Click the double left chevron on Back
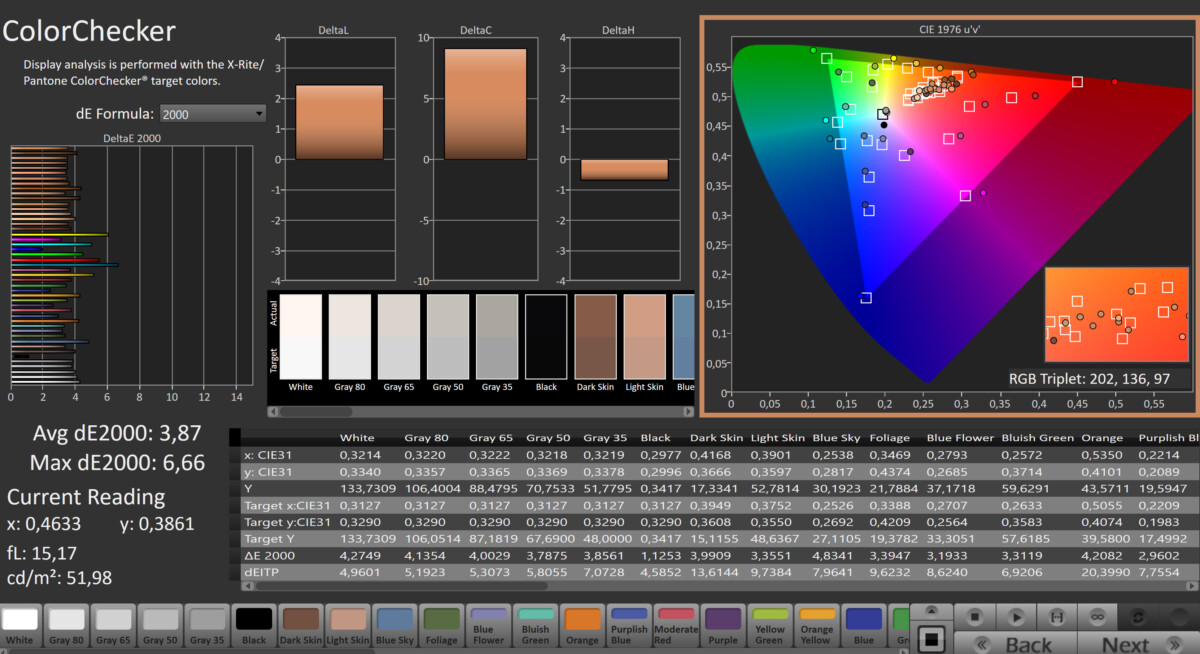This screenshot has height=654, width=1200. pyautogui.click(x=981, y=645)
